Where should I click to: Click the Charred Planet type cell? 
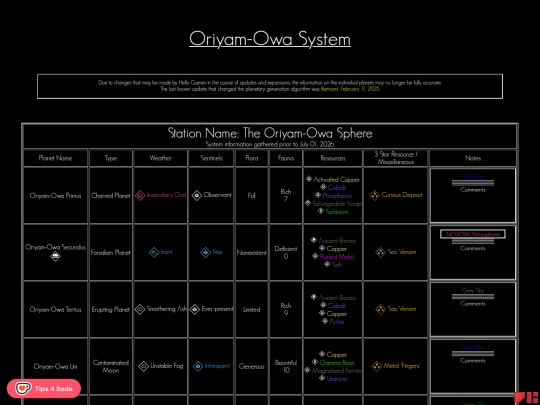click(111, 196)
